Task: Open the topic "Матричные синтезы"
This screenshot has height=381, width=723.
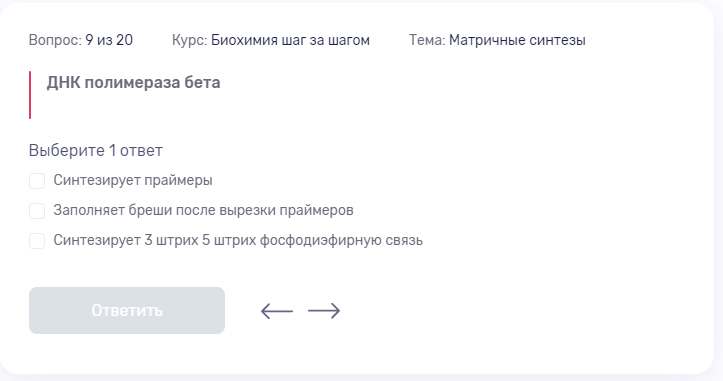Action: pyautogui.click(x=517, y=40)
